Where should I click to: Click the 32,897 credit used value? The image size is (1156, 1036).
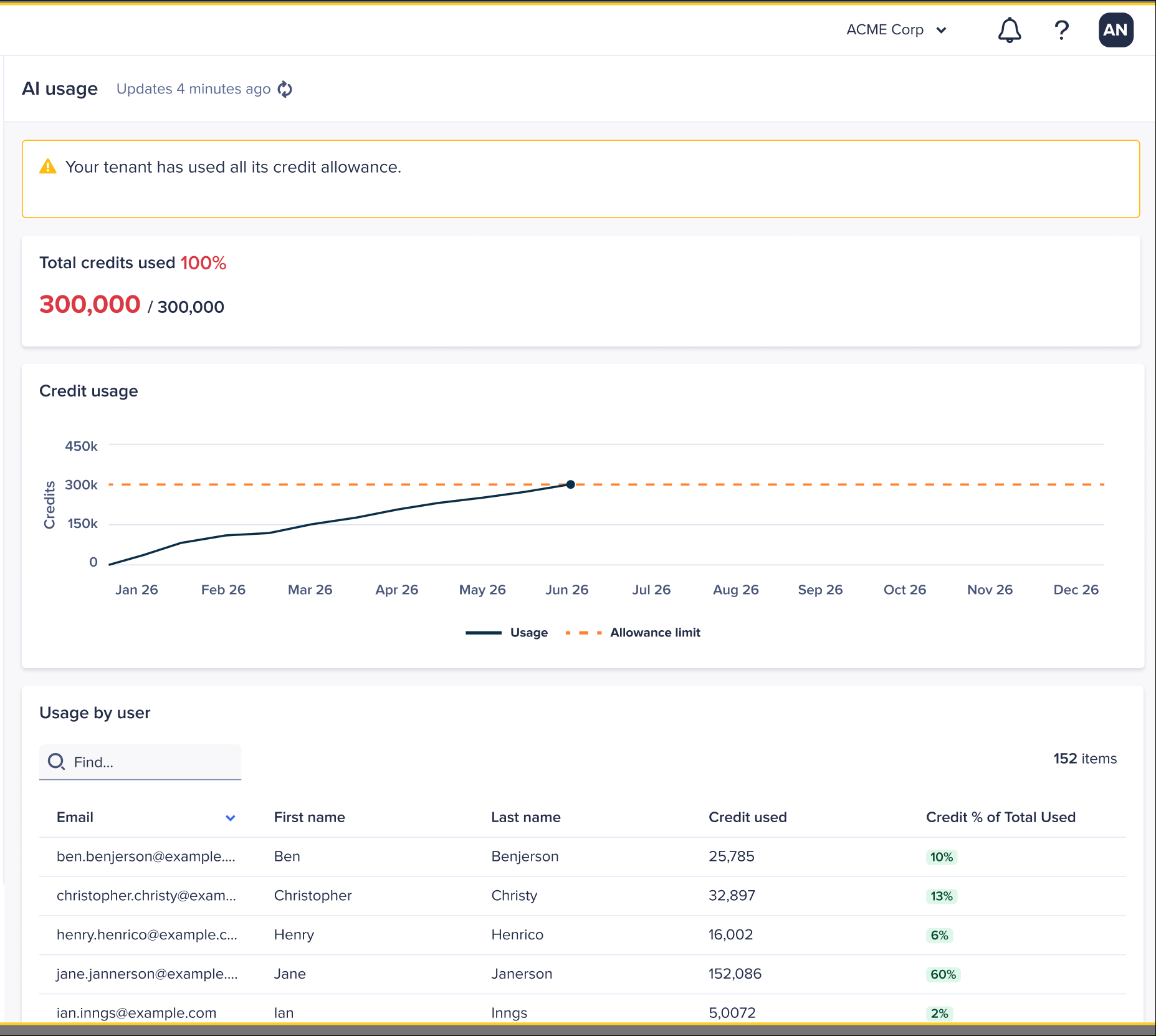[732, 896]
